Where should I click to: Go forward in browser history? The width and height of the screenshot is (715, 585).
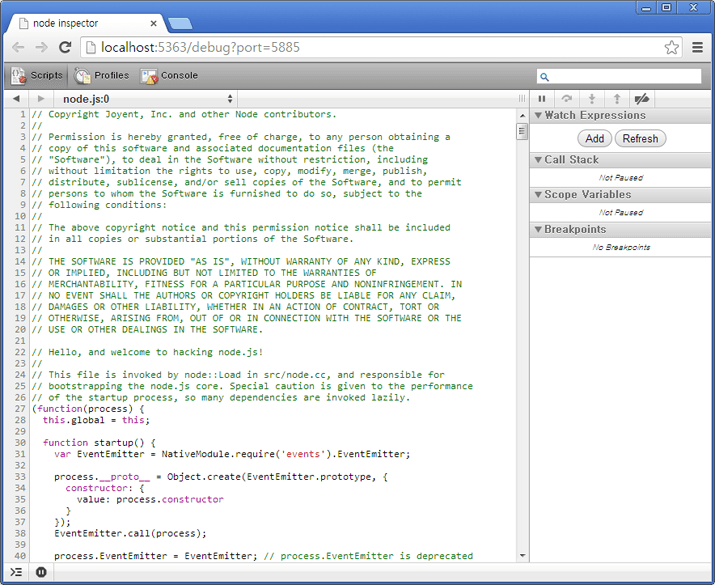pos(41,47)
